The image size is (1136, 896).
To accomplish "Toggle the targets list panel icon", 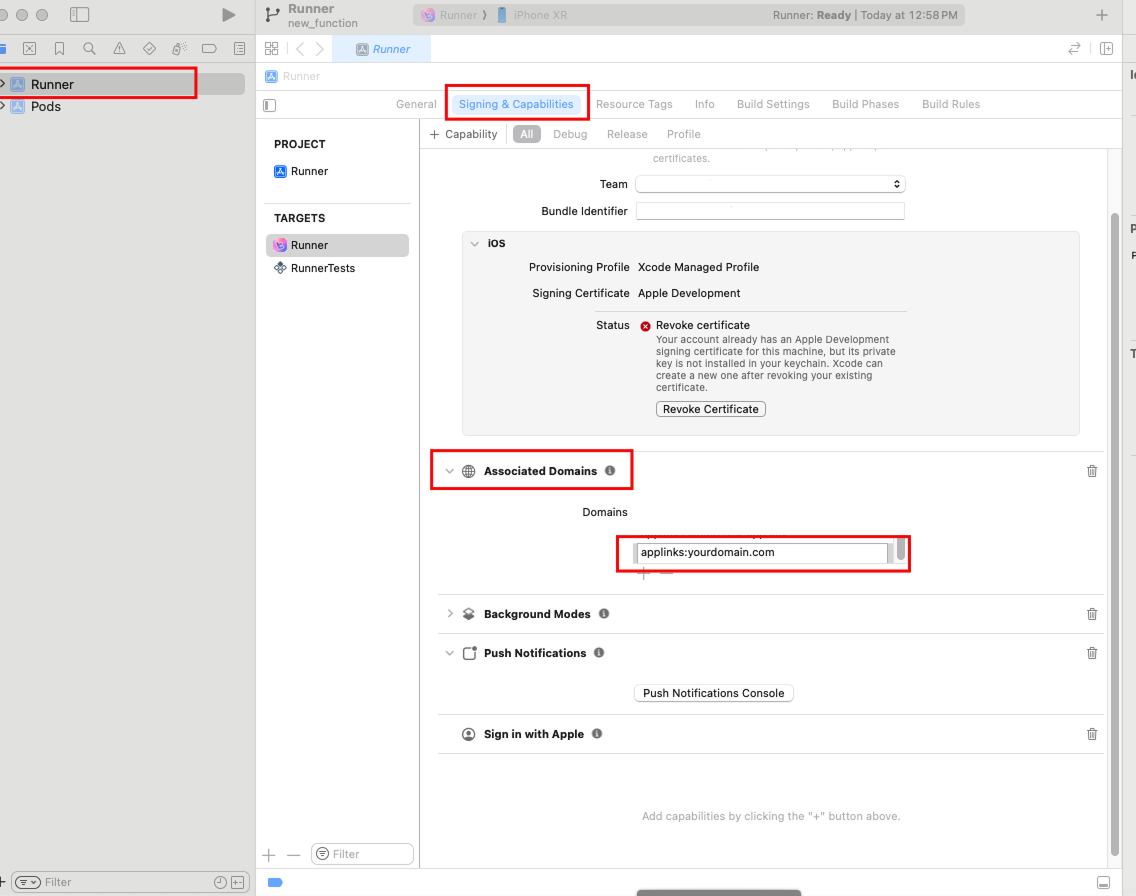I will [x=269, y=105].
